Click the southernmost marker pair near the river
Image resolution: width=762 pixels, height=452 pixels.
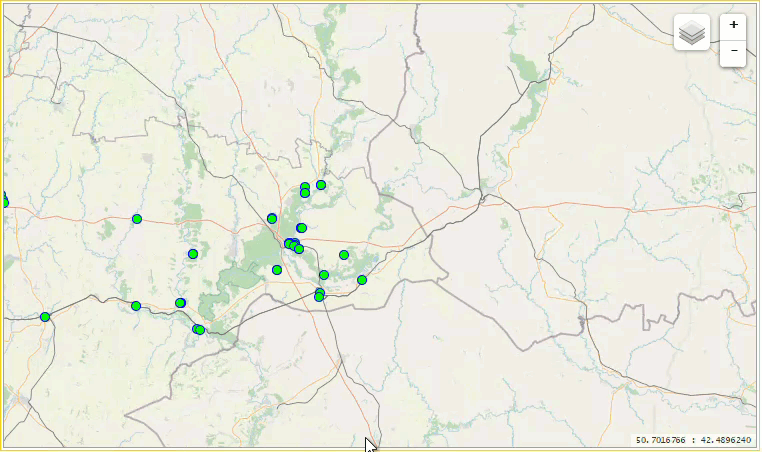point(198,329)
